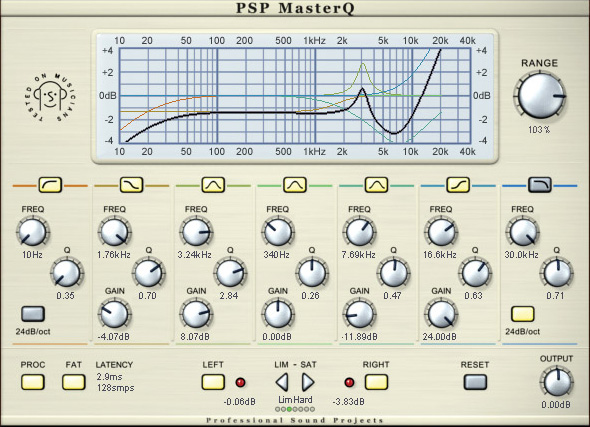The width and height of the screenshot is (590, 427).
Task: Click the -4.07dB GAIN knob
Action: (x=114, y=314)
